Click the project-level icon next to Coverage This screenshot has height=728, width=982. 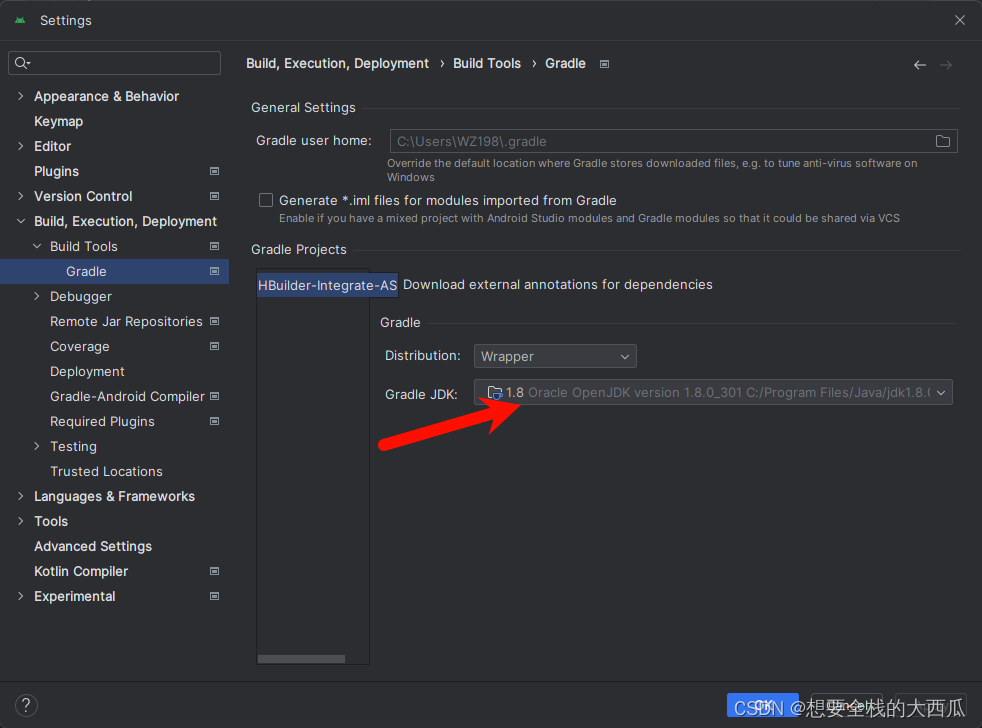click(214, 346)
